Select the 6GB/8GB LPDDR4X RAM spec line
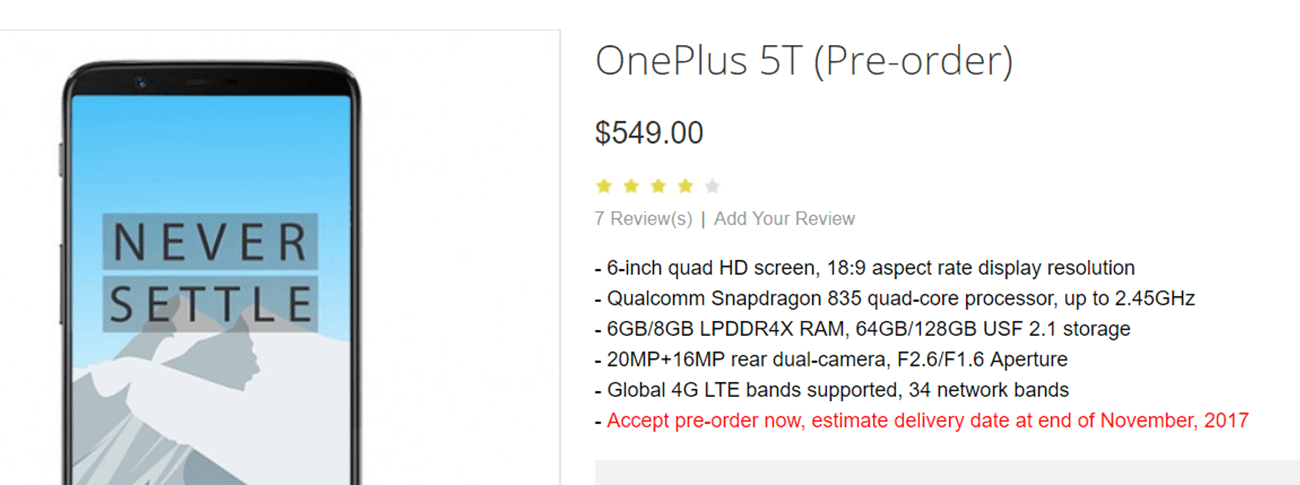1300x485 pixels. [x=863, y=329]
